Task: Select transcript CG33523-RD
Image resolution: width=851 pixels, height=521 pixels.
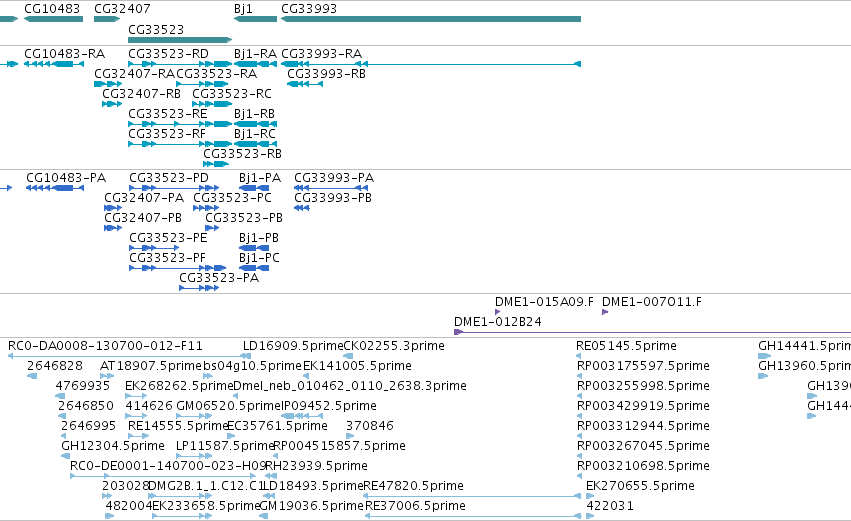Action: coord(168,54)
